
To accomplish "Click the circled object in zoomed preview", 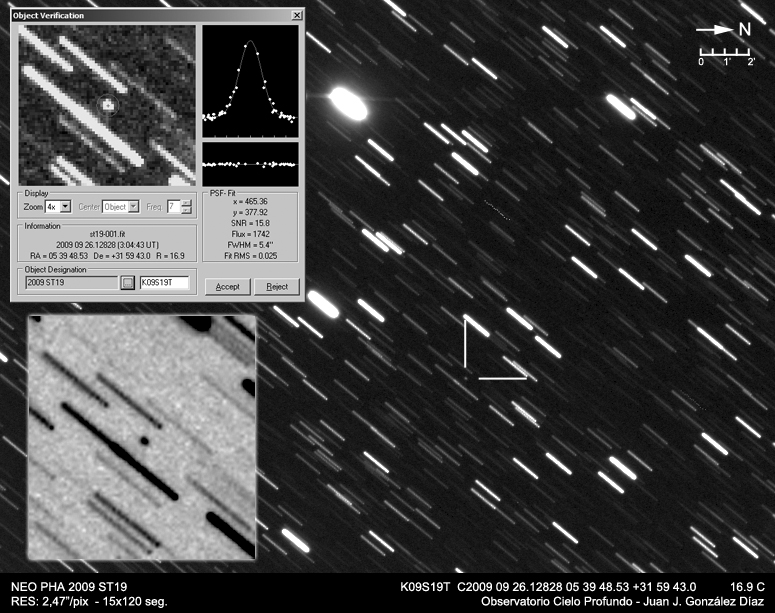I will coord(108,103).
